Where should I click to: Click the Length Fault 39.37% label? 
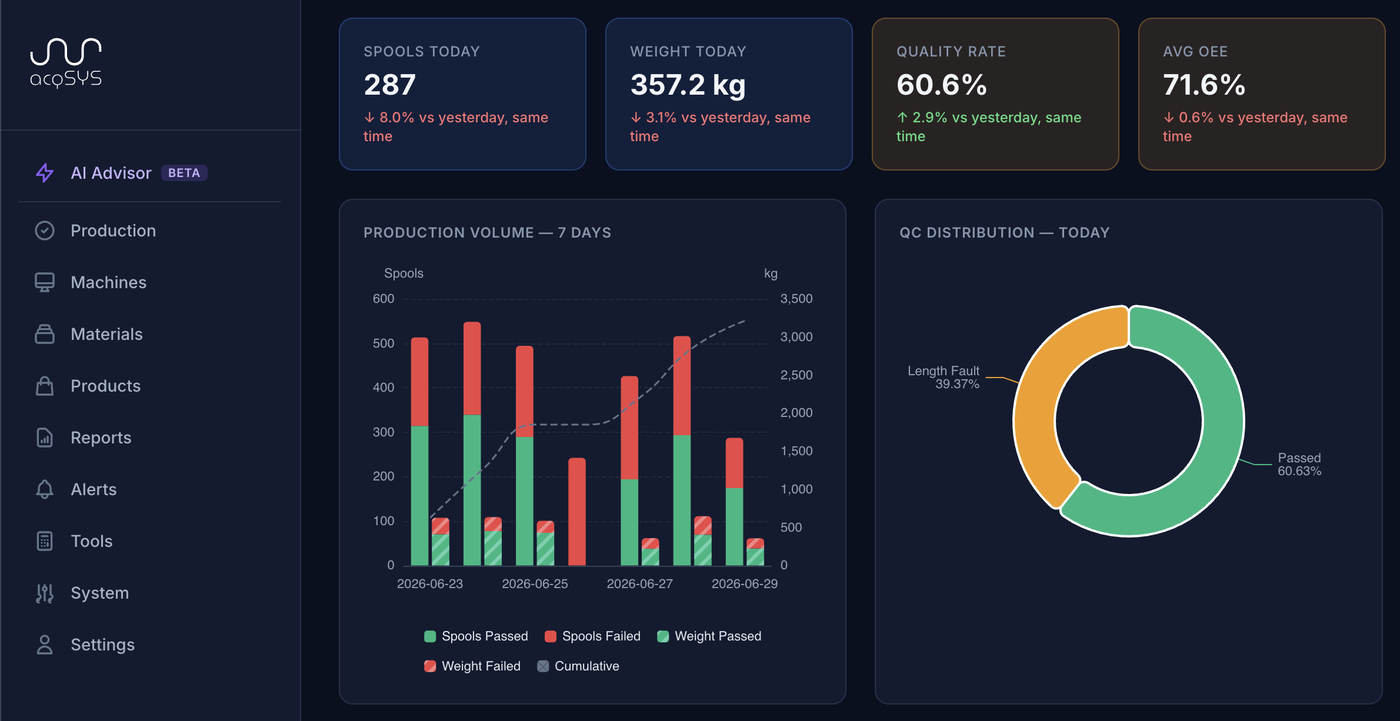pos(943,377)
